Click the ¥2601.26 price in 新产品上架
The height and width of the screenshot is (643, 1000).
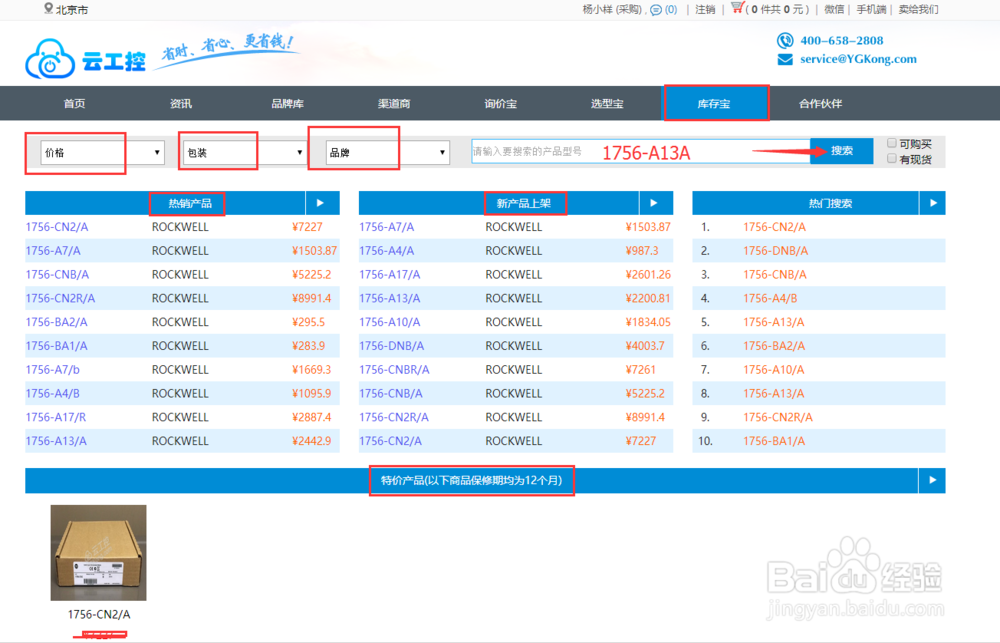point(648,274)
